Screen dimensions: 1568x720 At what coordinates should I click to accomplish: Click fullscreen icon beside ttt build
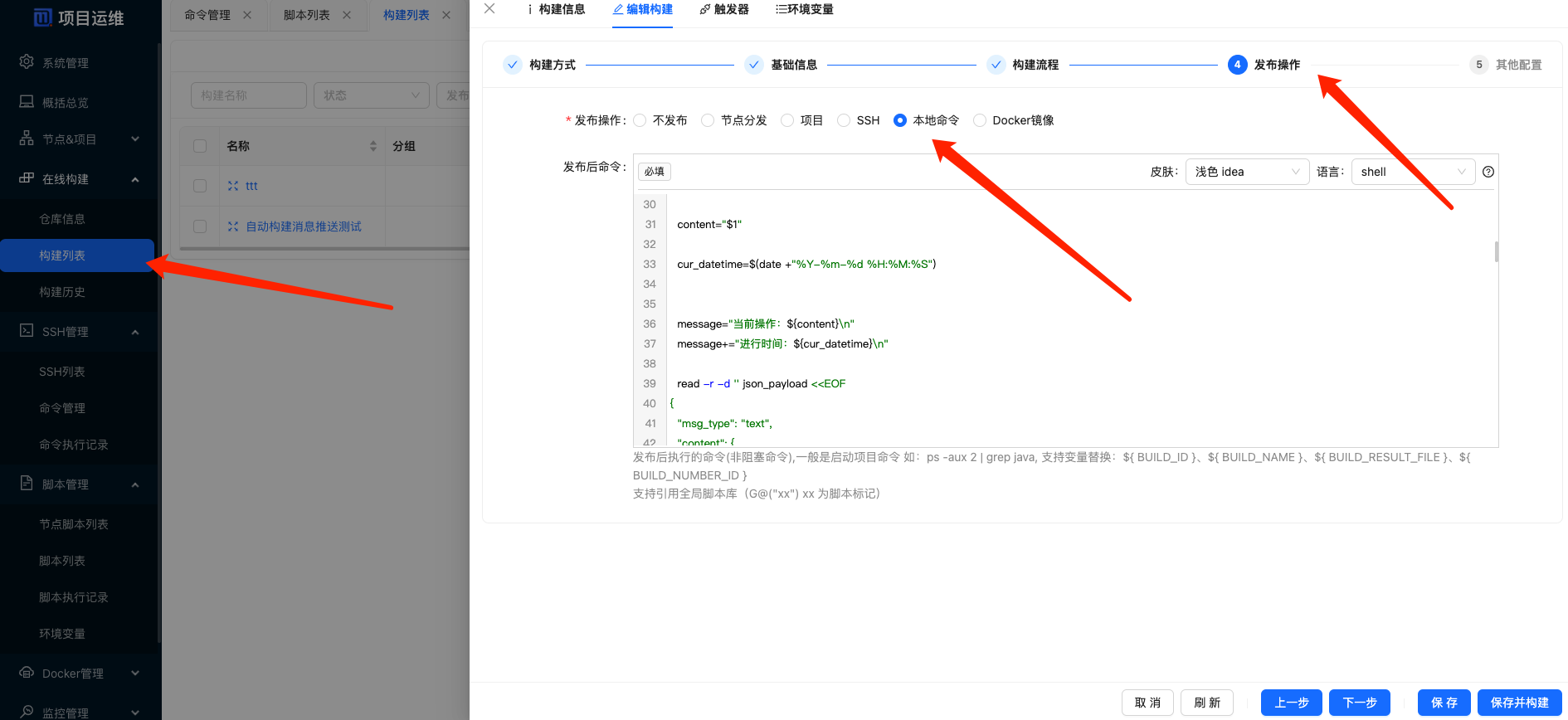(x=233, y=186)
